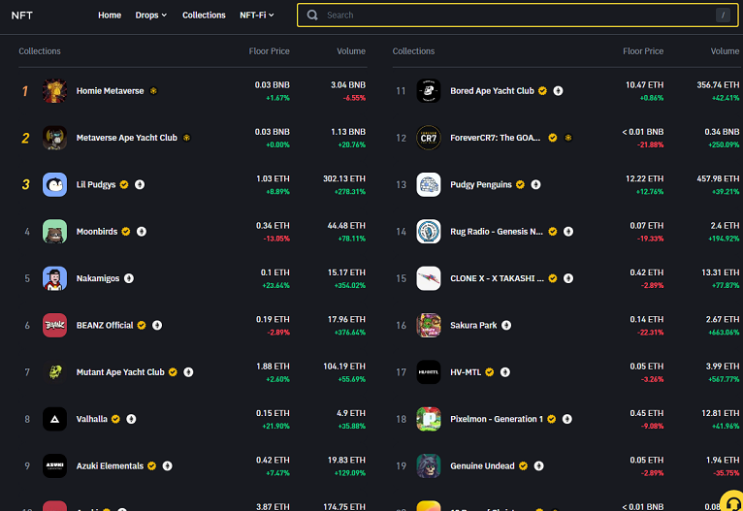Viewport: 743px width, 511px height.
Task: Click Nakamigos volume 15.17 ETH
Action: 346,273
